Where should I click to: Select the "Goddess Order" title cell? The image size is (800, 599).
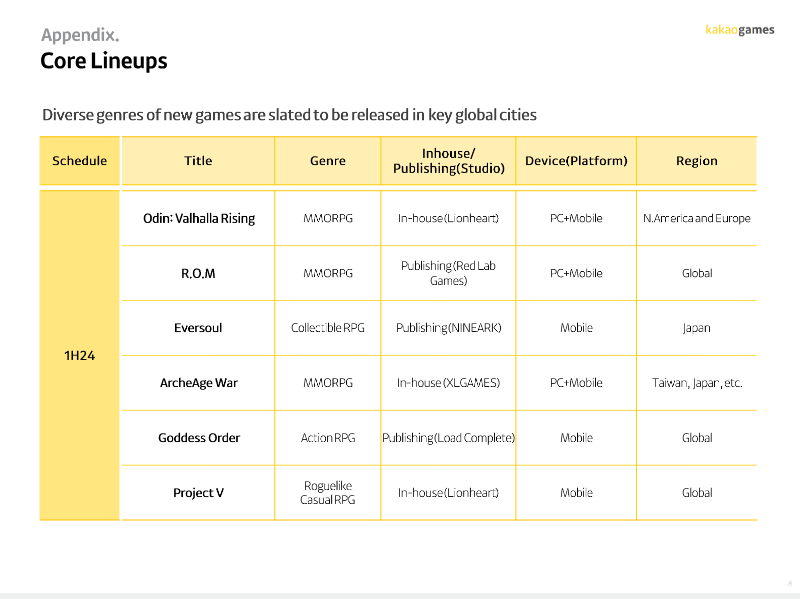click(x=198, y=438)
